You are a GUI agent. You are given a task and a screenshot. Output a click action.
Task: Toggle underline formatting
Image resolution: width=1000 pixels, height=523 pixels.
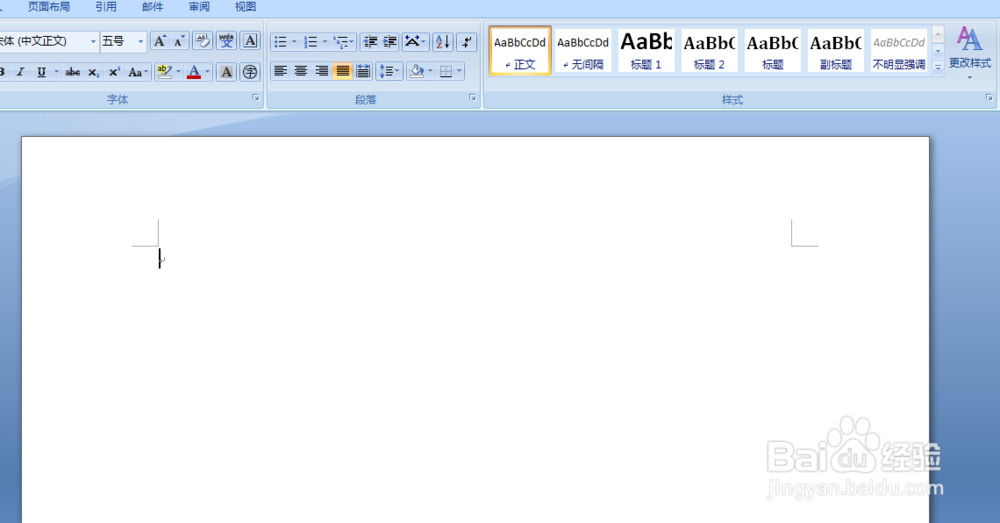tap(41, 71)
